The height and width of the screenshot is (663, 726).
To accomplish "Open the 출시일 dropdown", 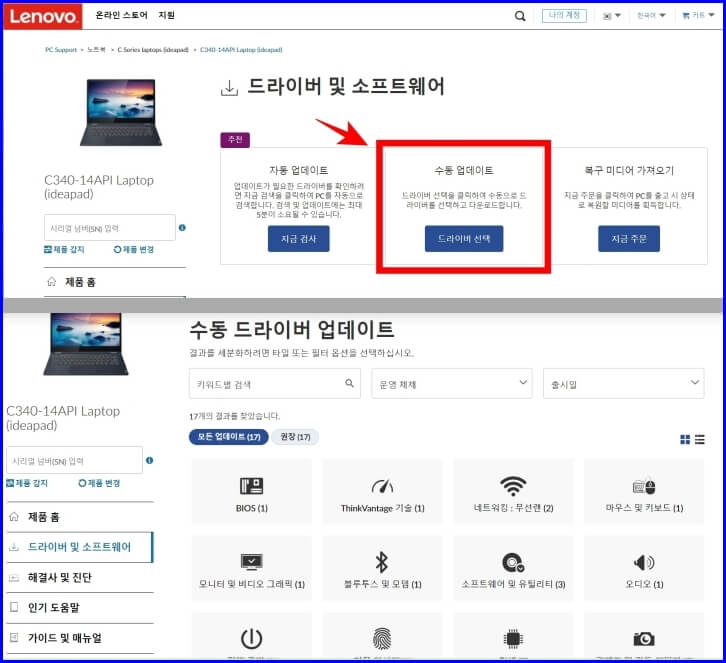I will coord(623,384).
